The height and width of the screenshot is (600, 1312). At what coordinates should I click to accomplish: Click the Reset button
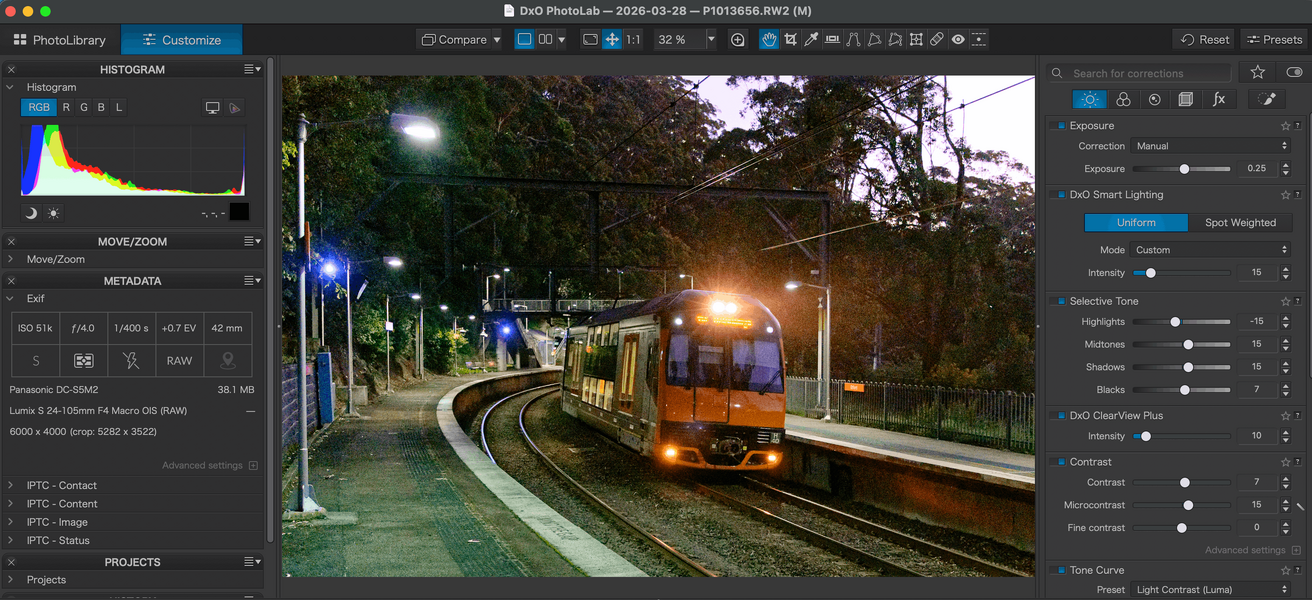[1203, 39]
